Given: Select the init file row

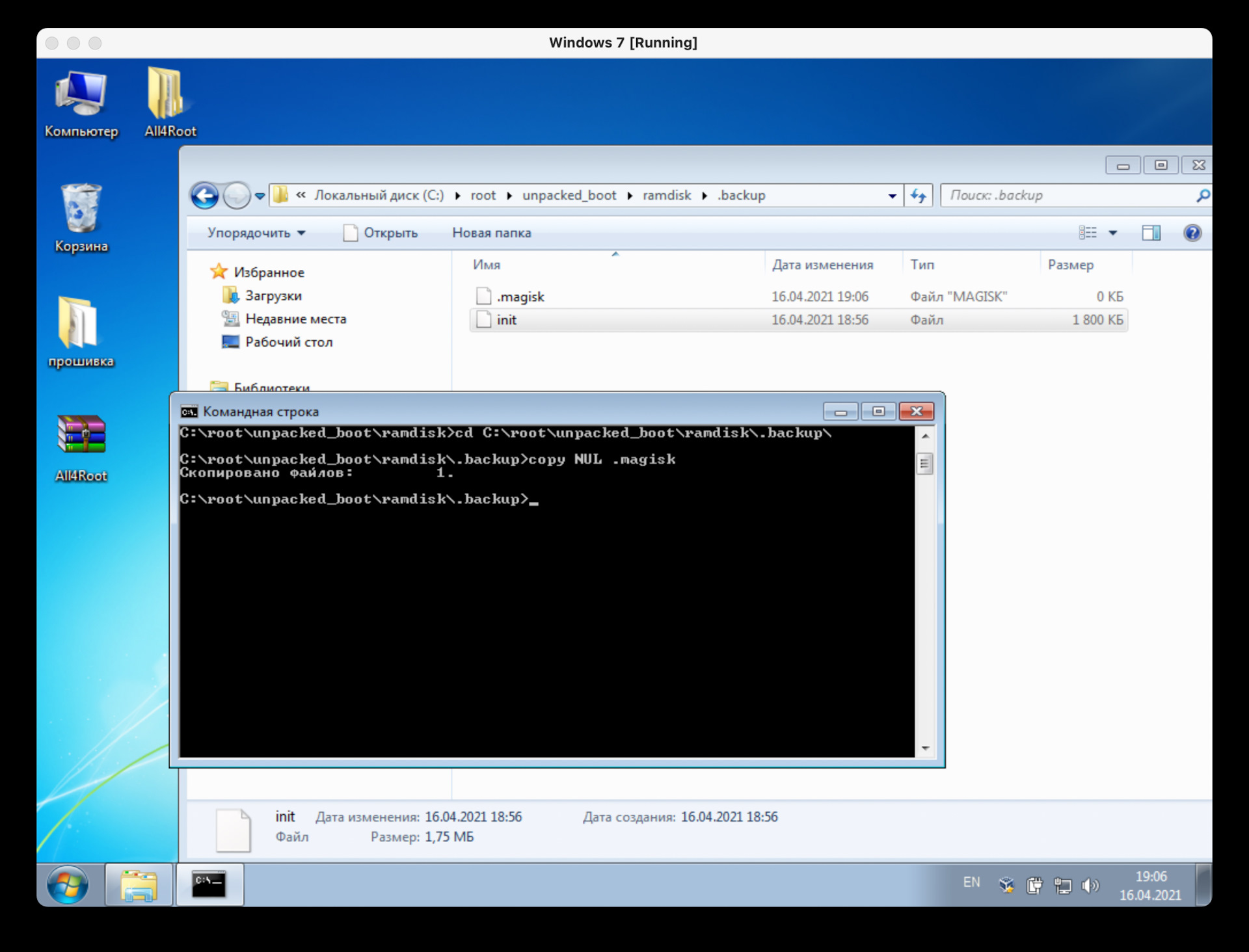Looking at the screenshot, I should click(x=799, y=320).
